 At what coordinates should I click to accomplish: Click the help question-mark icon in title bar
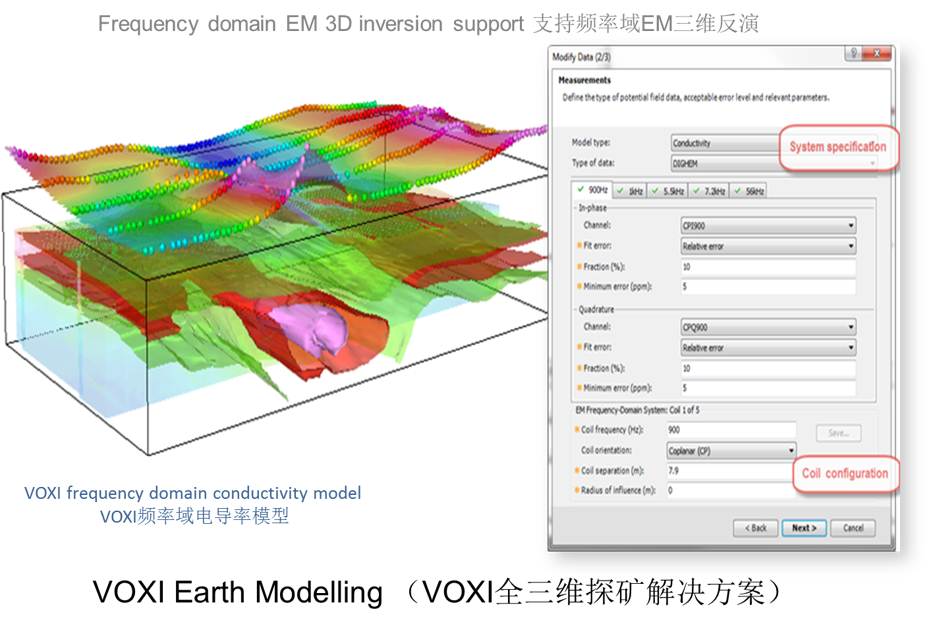853,53
